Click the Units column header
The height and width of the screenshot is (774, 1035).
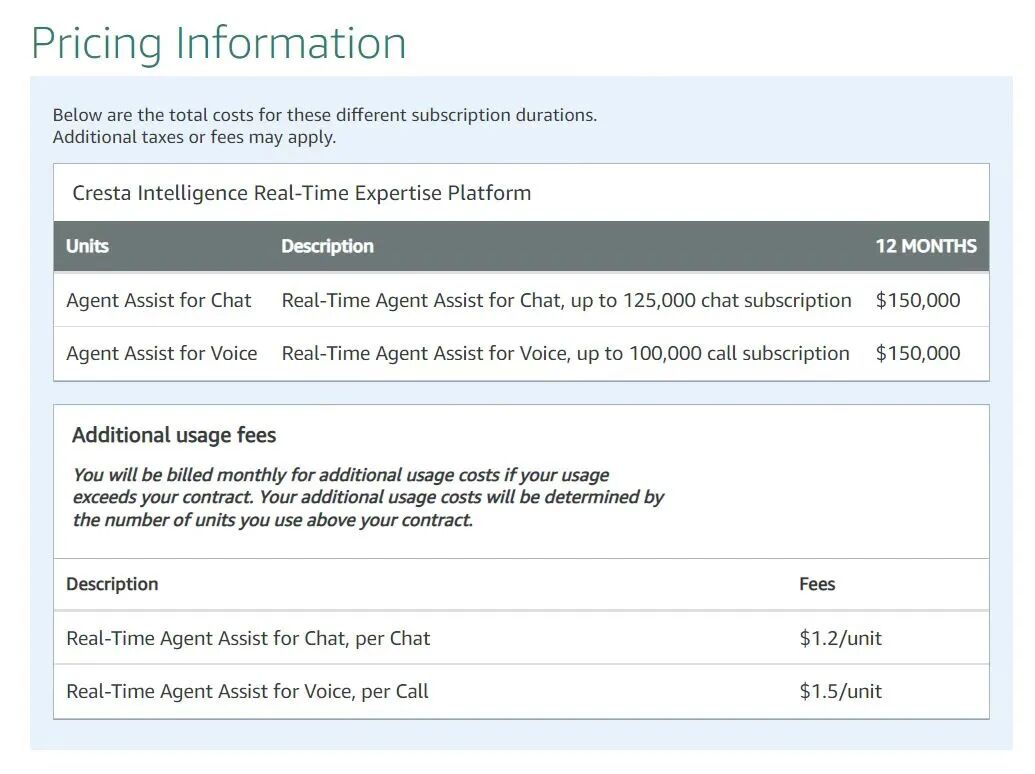[88, 246]
